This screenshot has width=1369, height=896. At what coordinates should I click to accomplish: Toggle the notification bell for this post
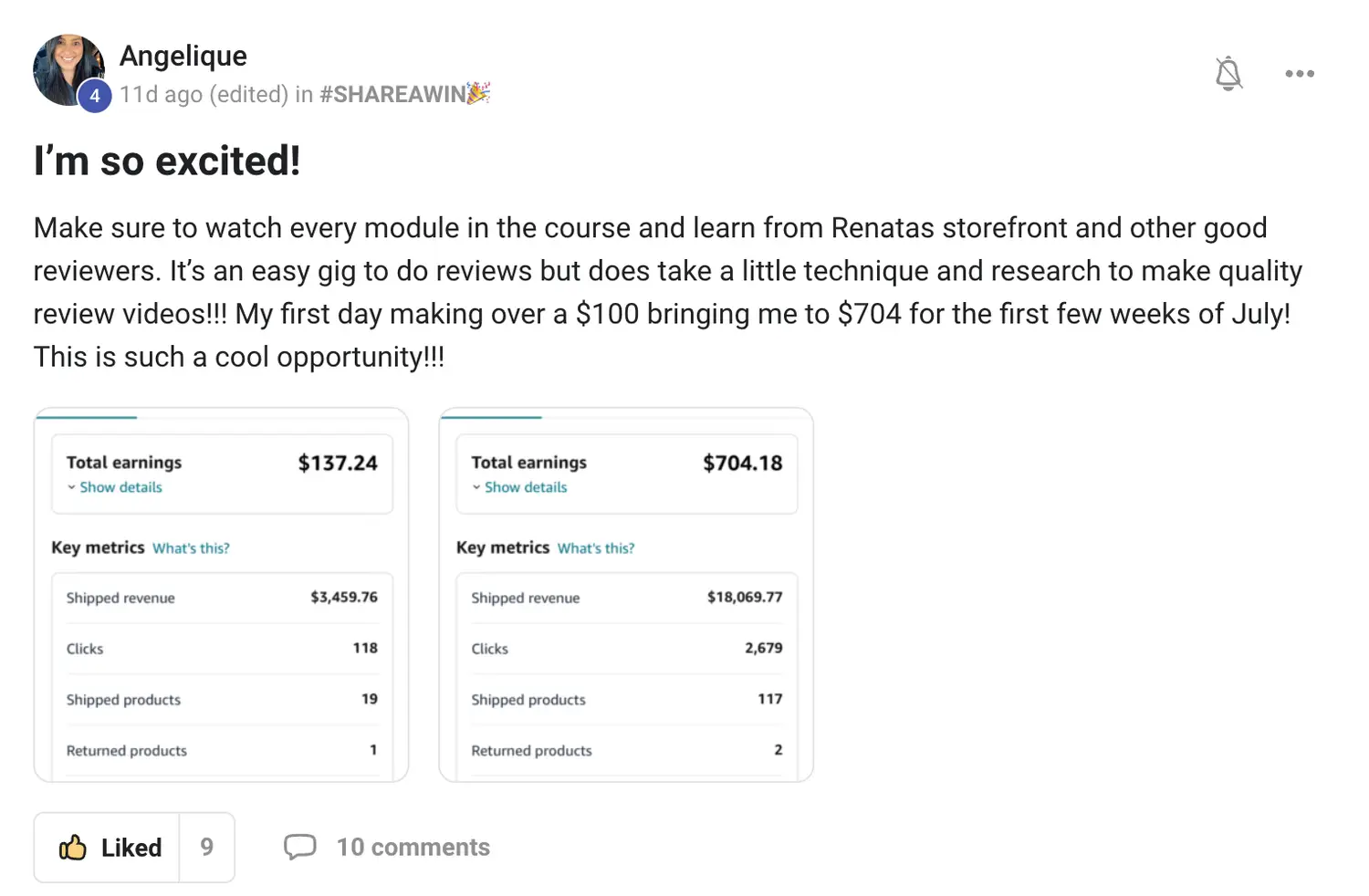click(1228, 74)
